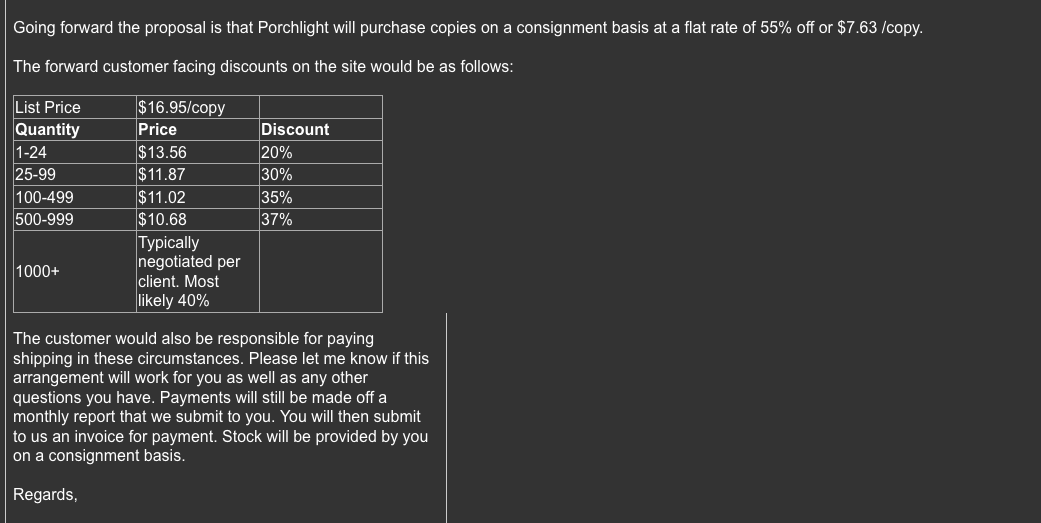Select the "25-99" quantity row cell
This screenshot has width=1041, height=523.
(x=36, y=175)
